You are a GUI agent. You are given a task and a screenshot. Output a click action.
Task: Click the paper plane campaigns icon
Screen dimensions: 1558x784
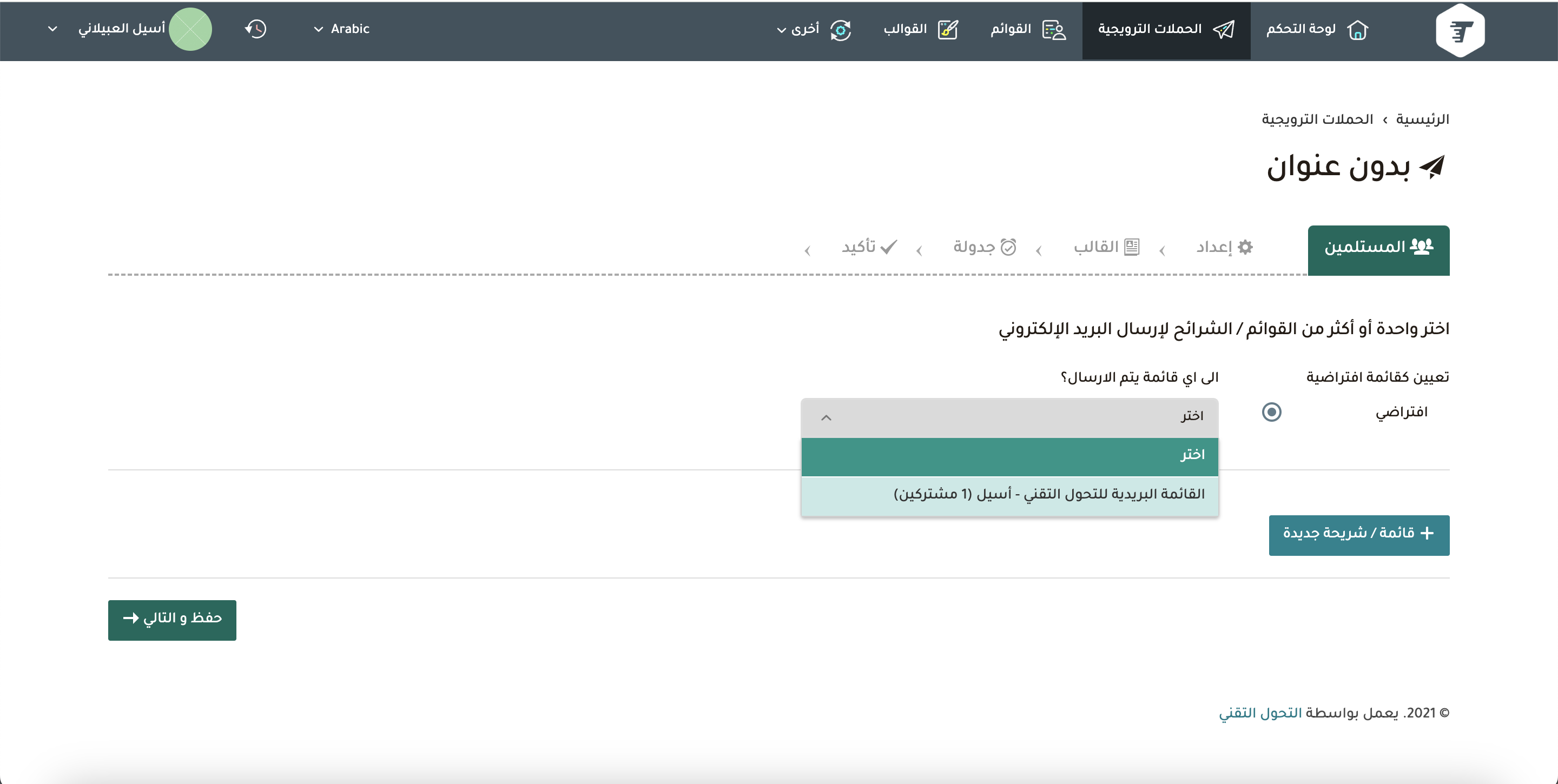tap(1224, 30)
